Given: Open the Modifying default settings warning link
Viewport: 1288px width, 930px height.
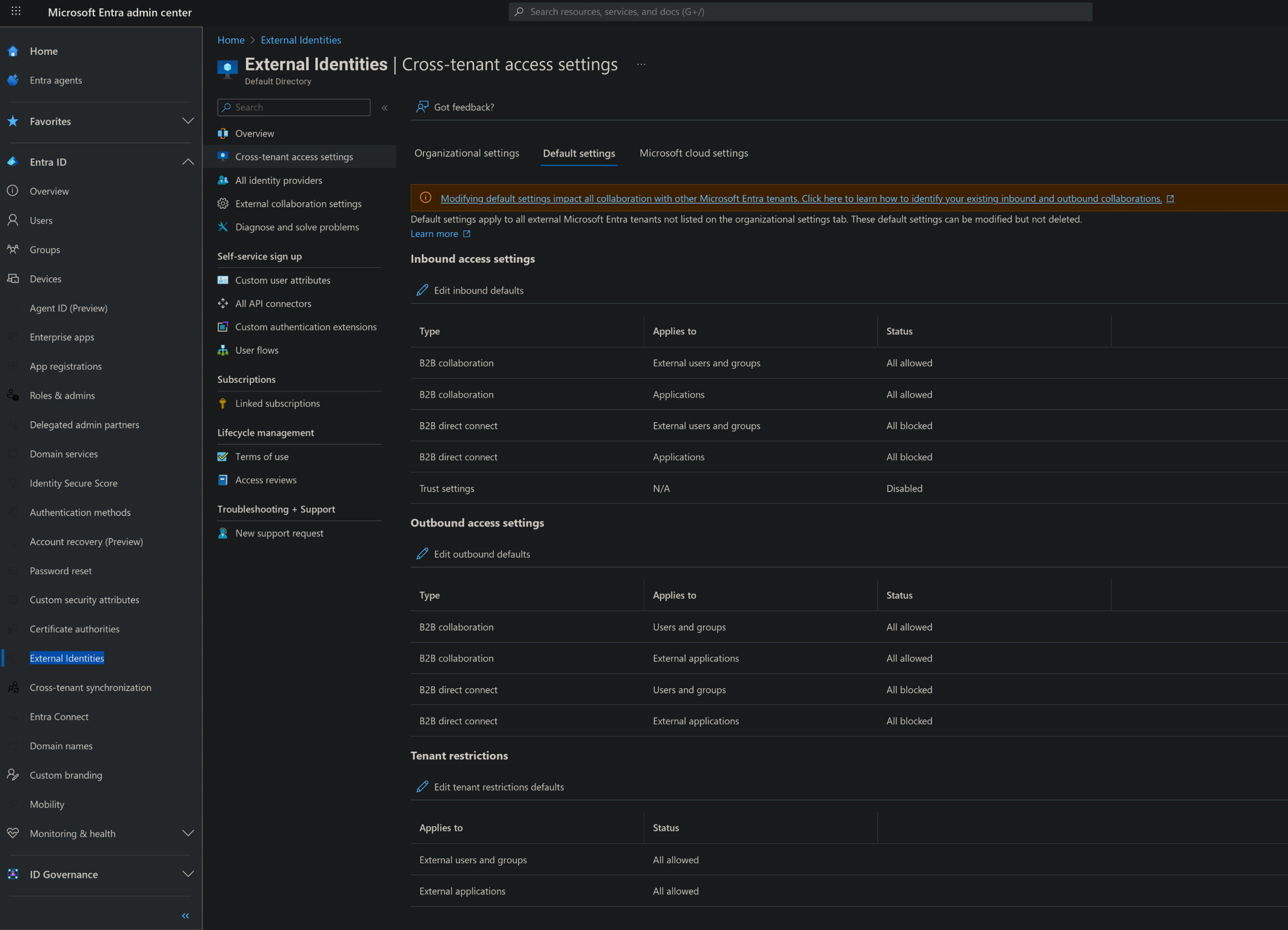Looking at the screenshot, I should point(801,198).
